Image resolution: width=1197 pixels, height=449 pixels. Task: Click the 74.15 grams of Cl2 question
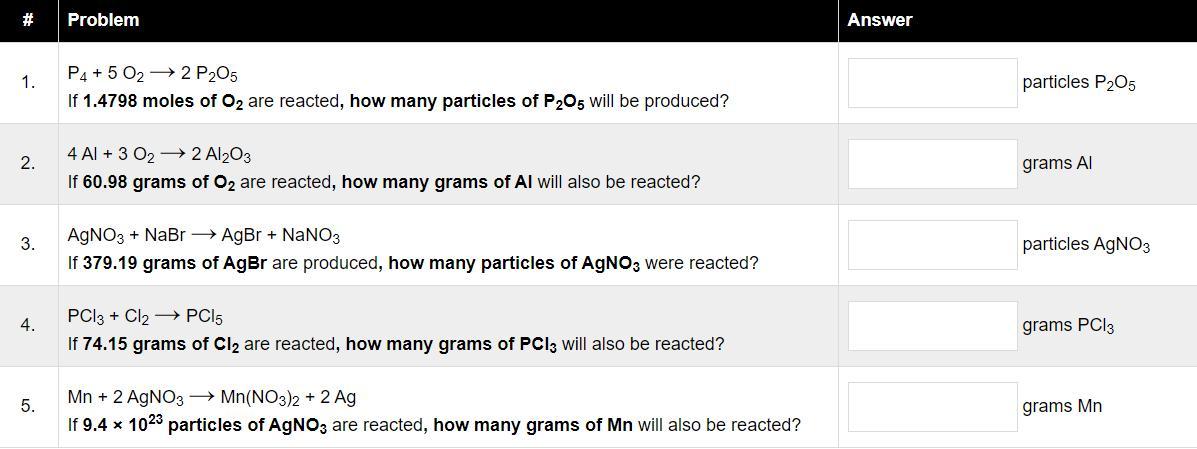(x=395, y=344)
